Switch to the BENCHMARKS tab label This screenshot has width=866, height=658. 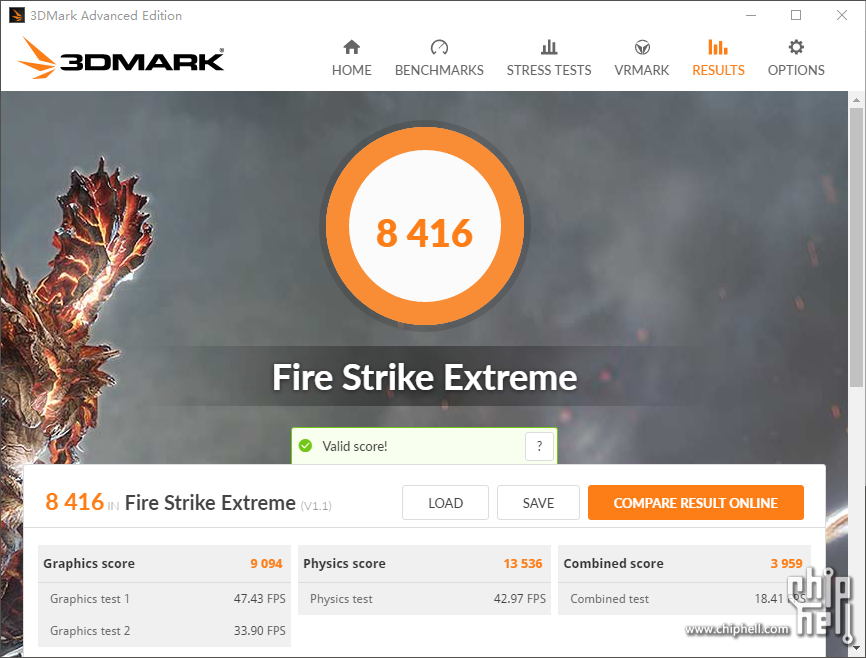(439, 70)
